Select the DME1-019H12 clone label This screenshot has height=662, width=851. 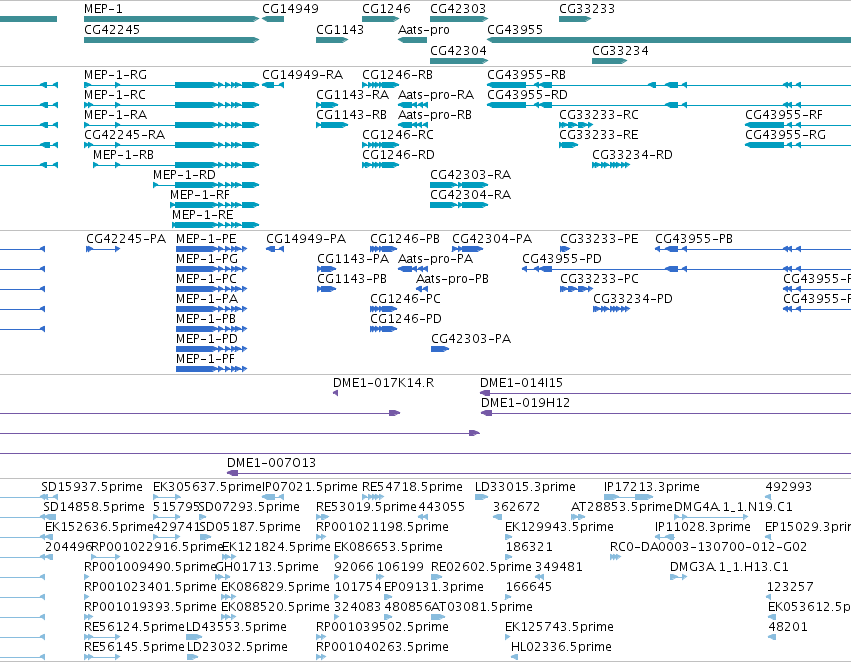(x=525, y=403)
